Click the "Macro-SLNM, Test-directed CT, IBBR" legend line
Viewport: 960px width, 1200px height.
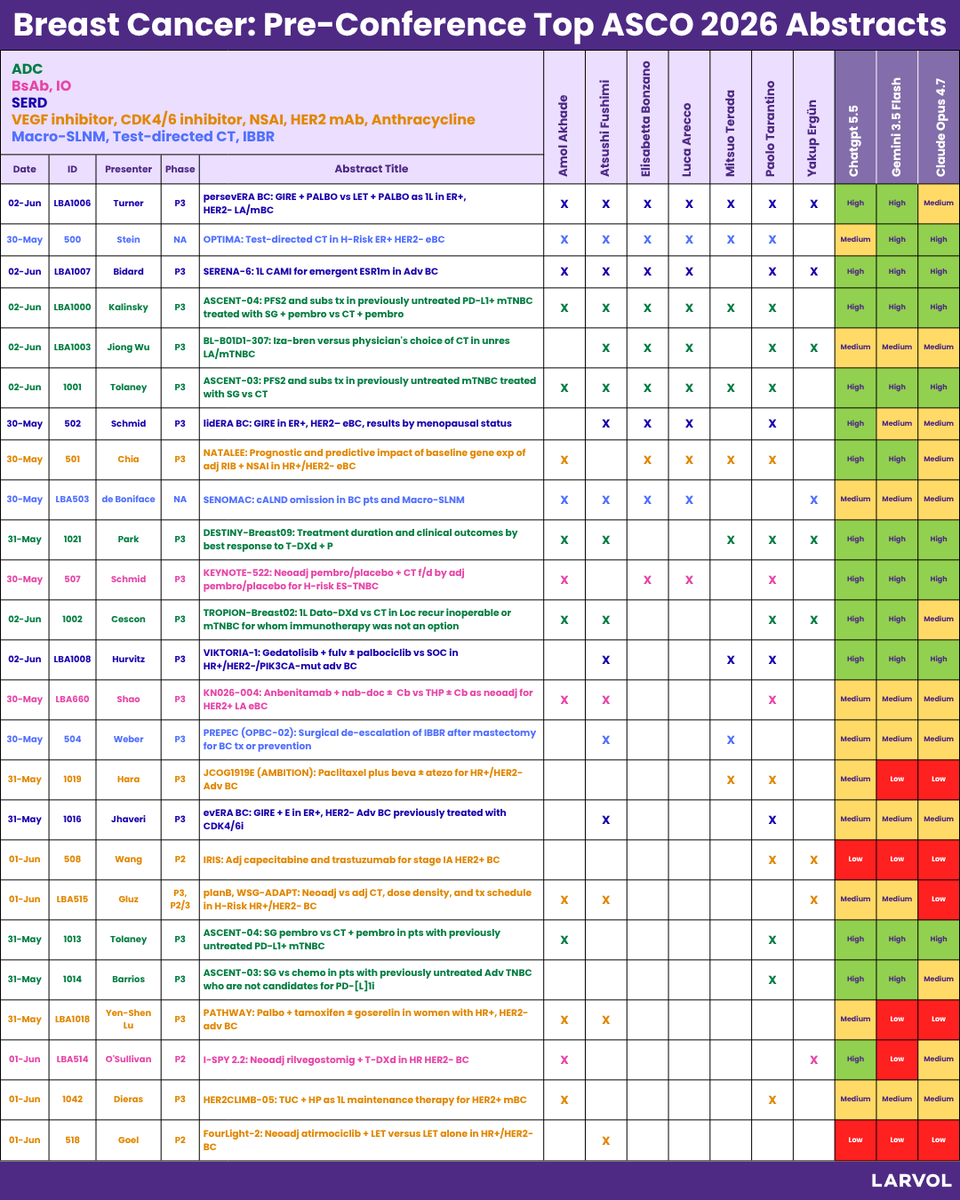143,136
